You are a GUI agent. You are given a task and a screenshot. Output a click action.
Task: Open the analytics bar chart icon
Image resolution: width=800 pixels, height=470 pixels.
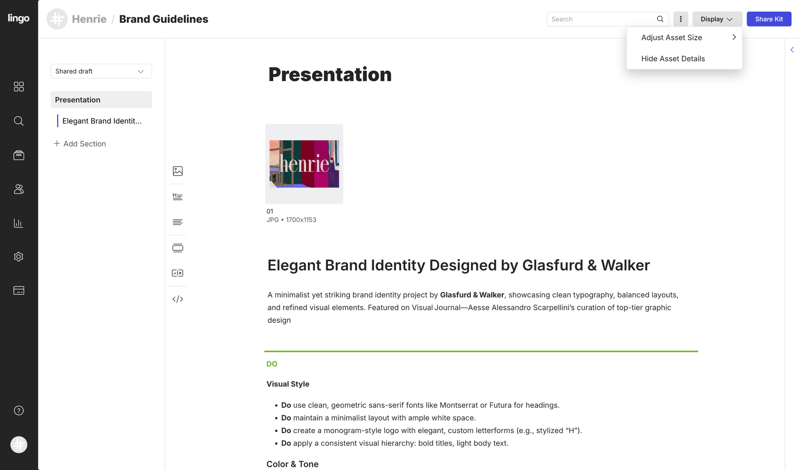click(18, 223)
